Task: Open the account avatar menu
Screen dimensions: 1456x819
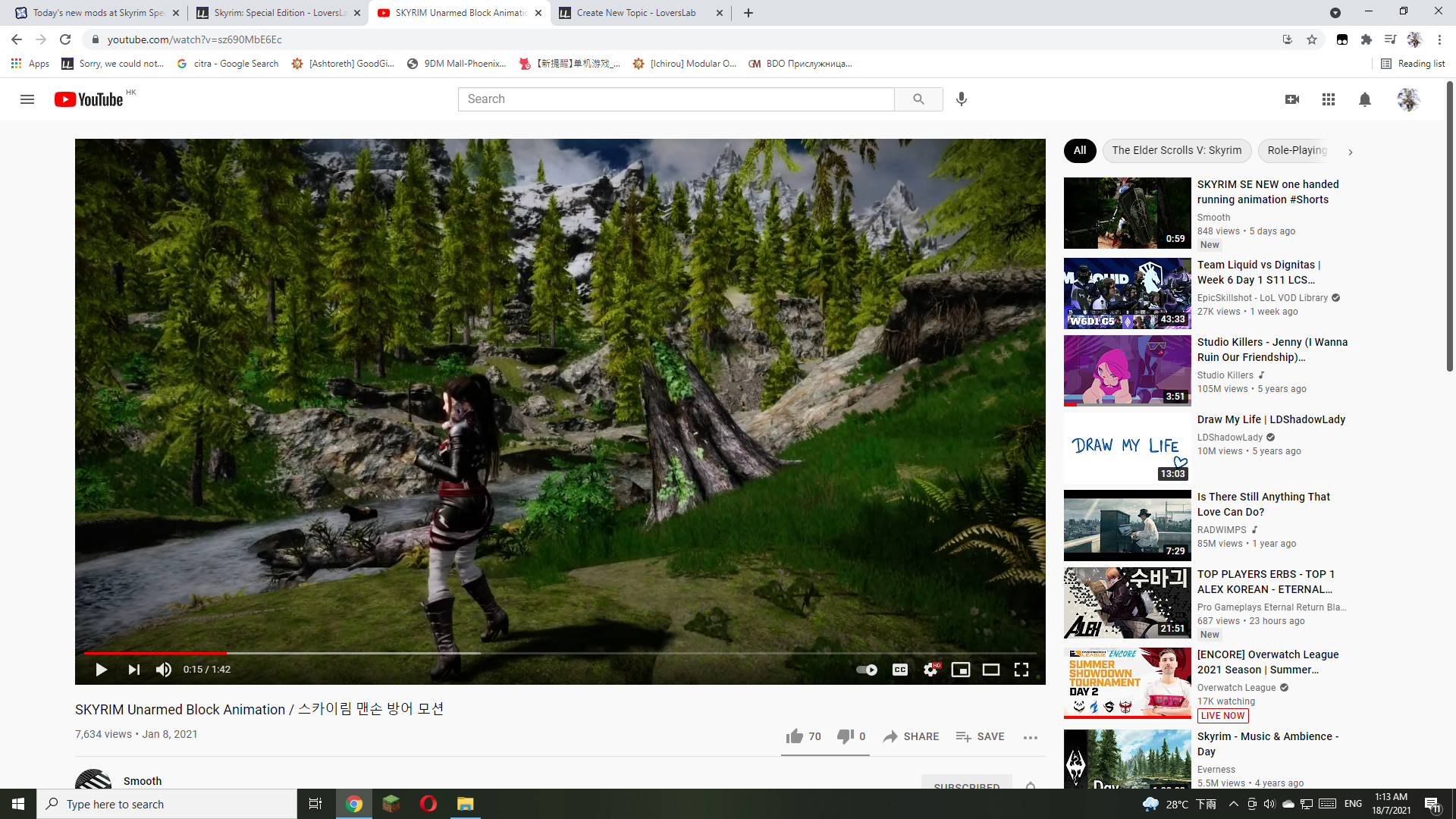Action: (1408, 99)
